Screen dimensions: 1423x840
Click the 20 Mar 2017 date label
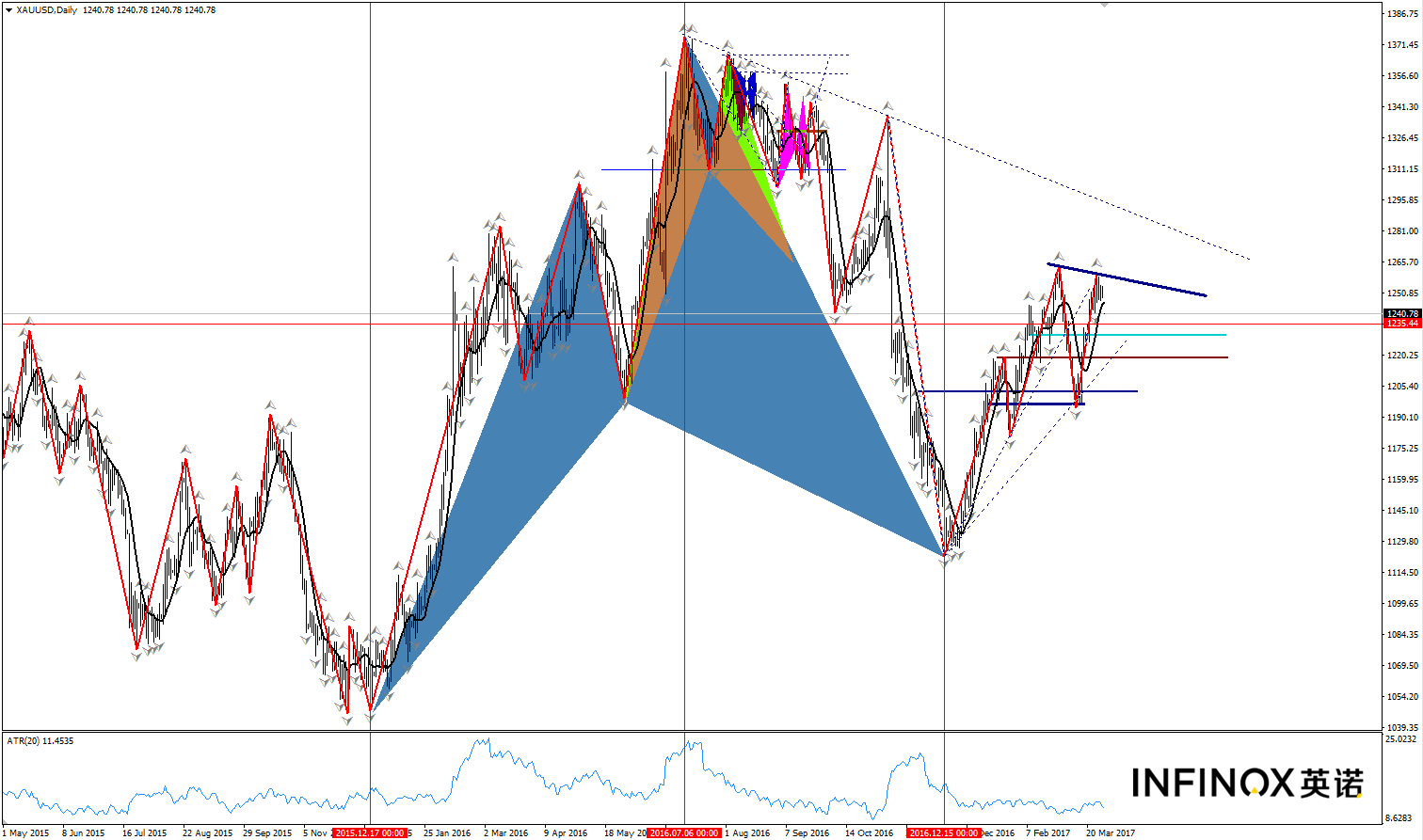coord(1111,832)
